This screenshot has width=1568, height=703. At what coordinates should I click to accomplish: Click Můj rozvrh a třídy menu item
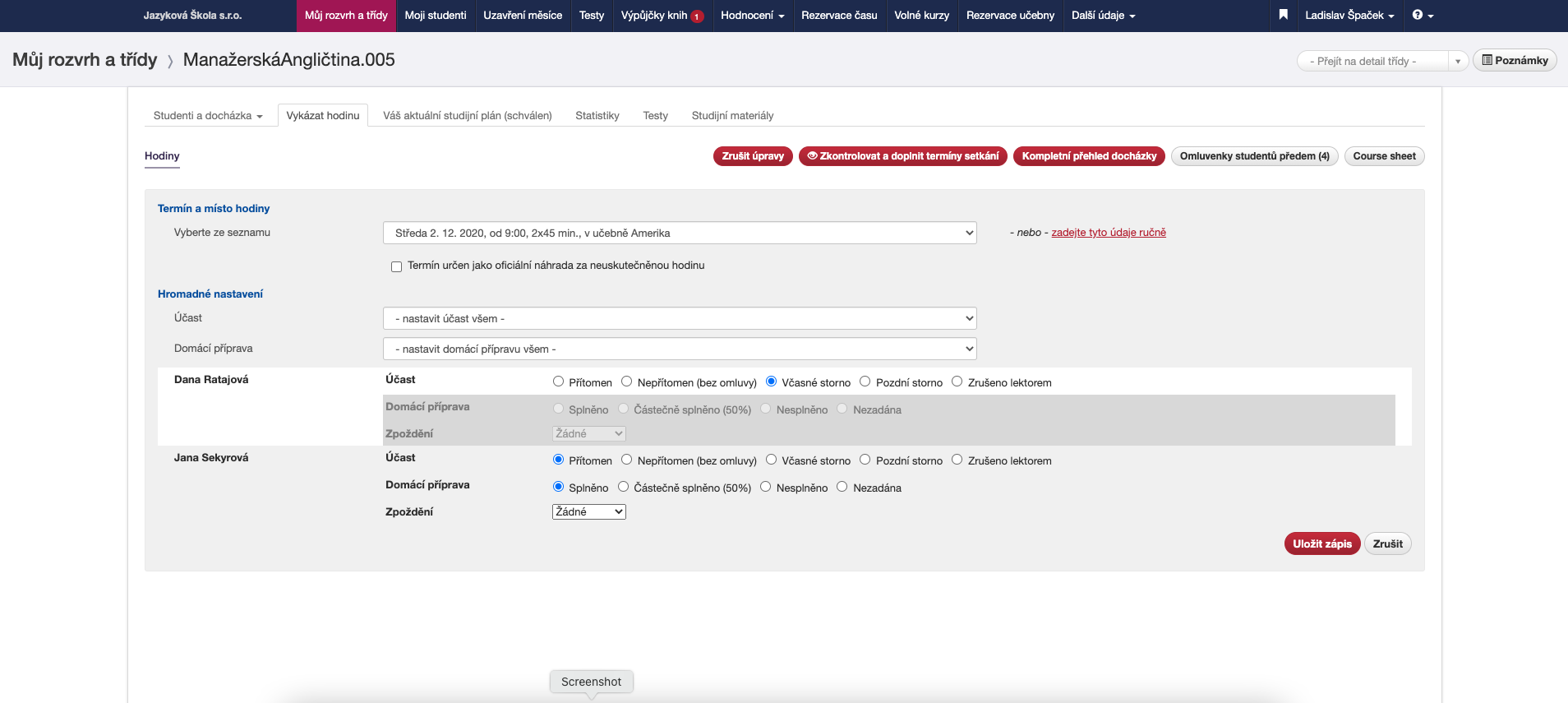click(346, 16)
